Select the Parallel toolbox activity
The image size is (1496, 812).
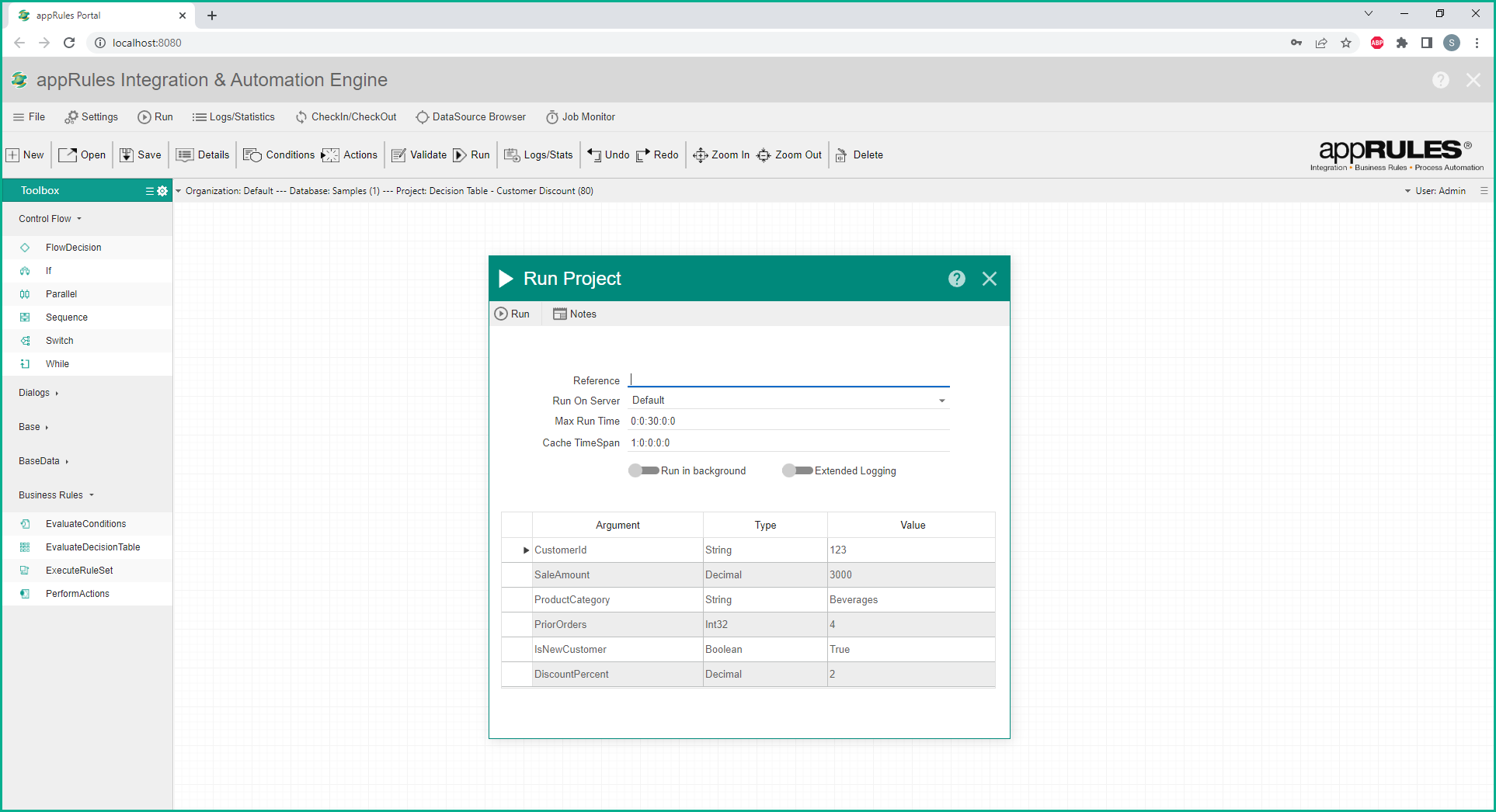coord(87,294)
